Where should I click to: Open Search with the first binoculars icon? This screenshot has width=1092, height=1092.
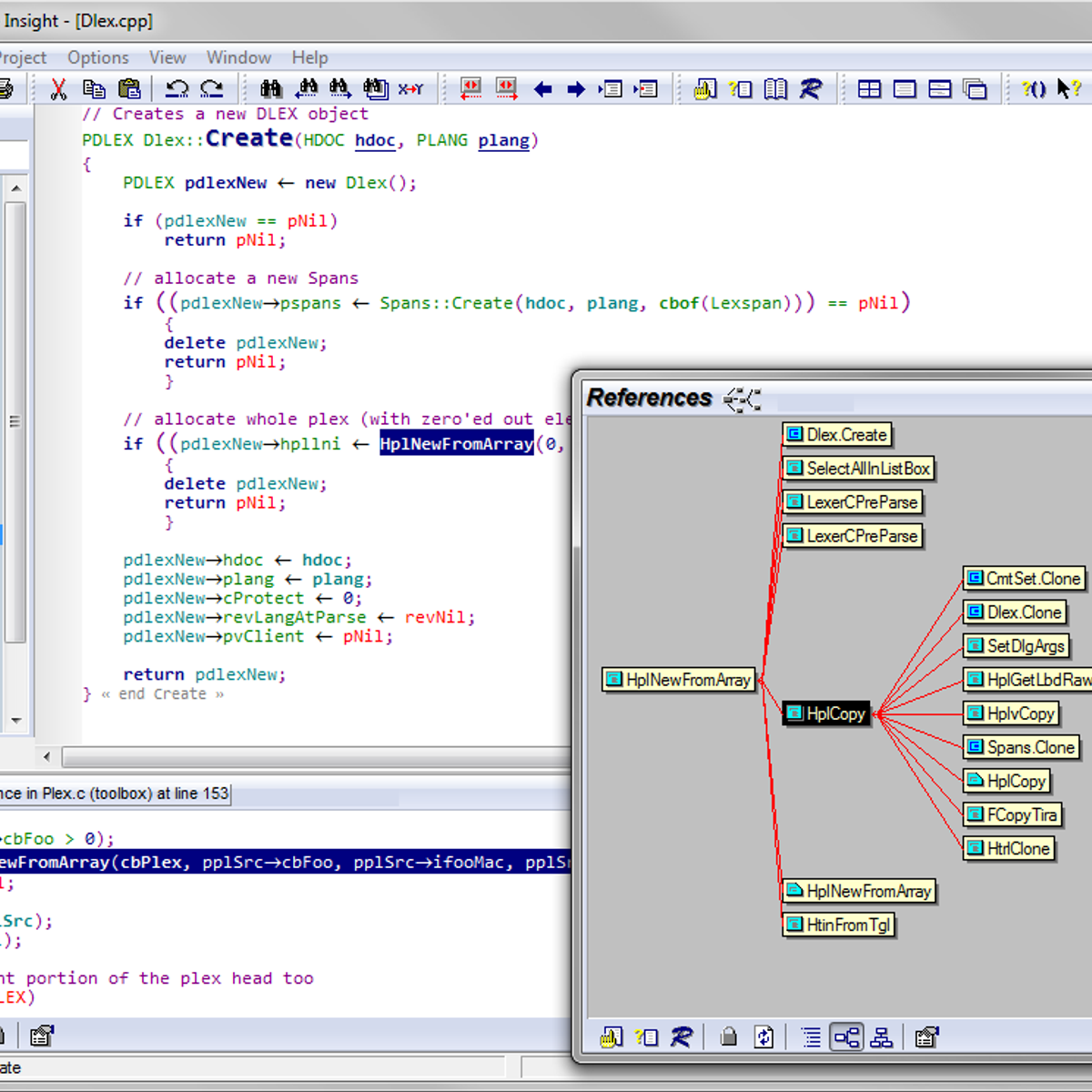coord(270,89)
